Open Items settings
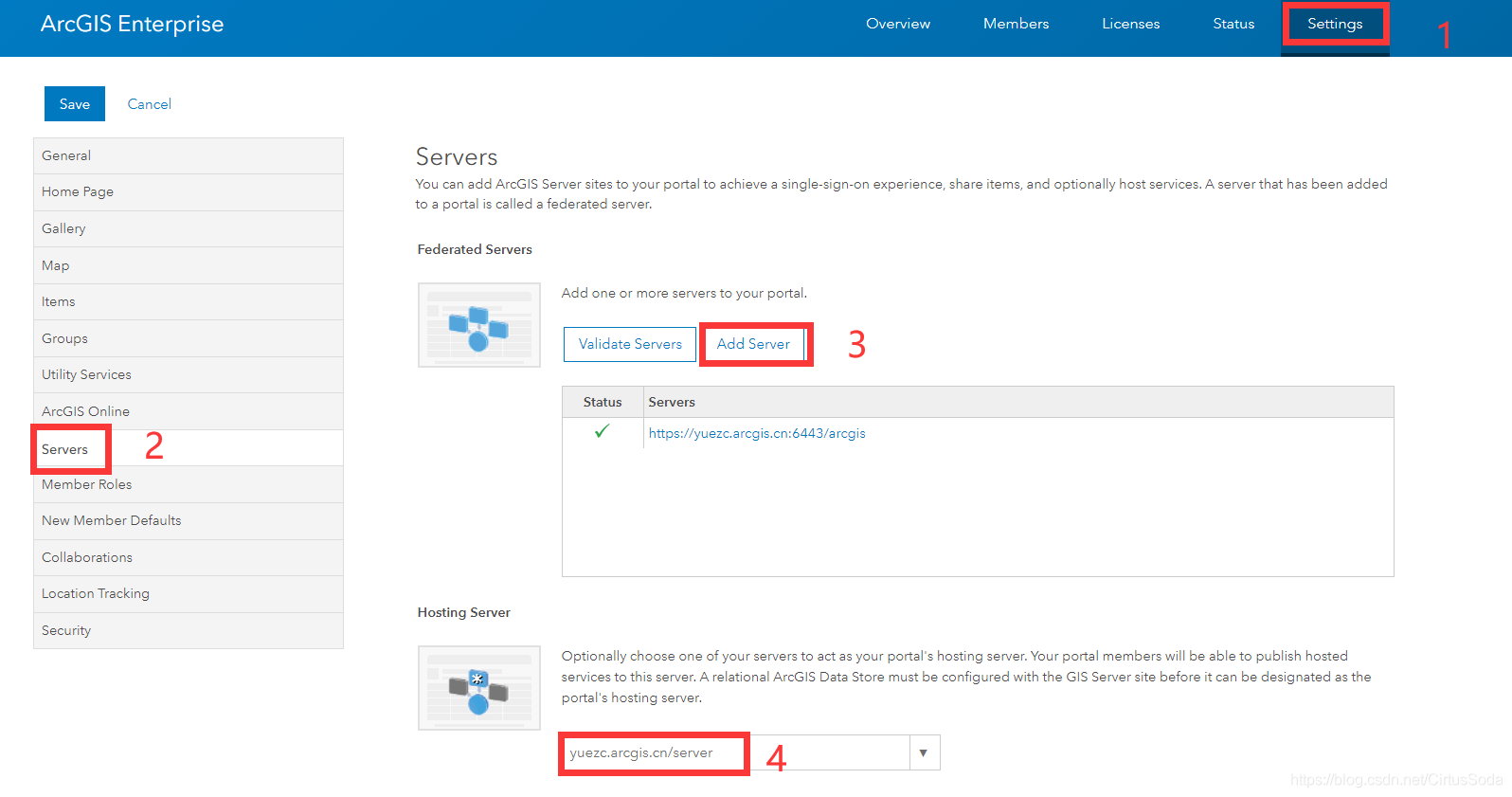 point(189,301)
